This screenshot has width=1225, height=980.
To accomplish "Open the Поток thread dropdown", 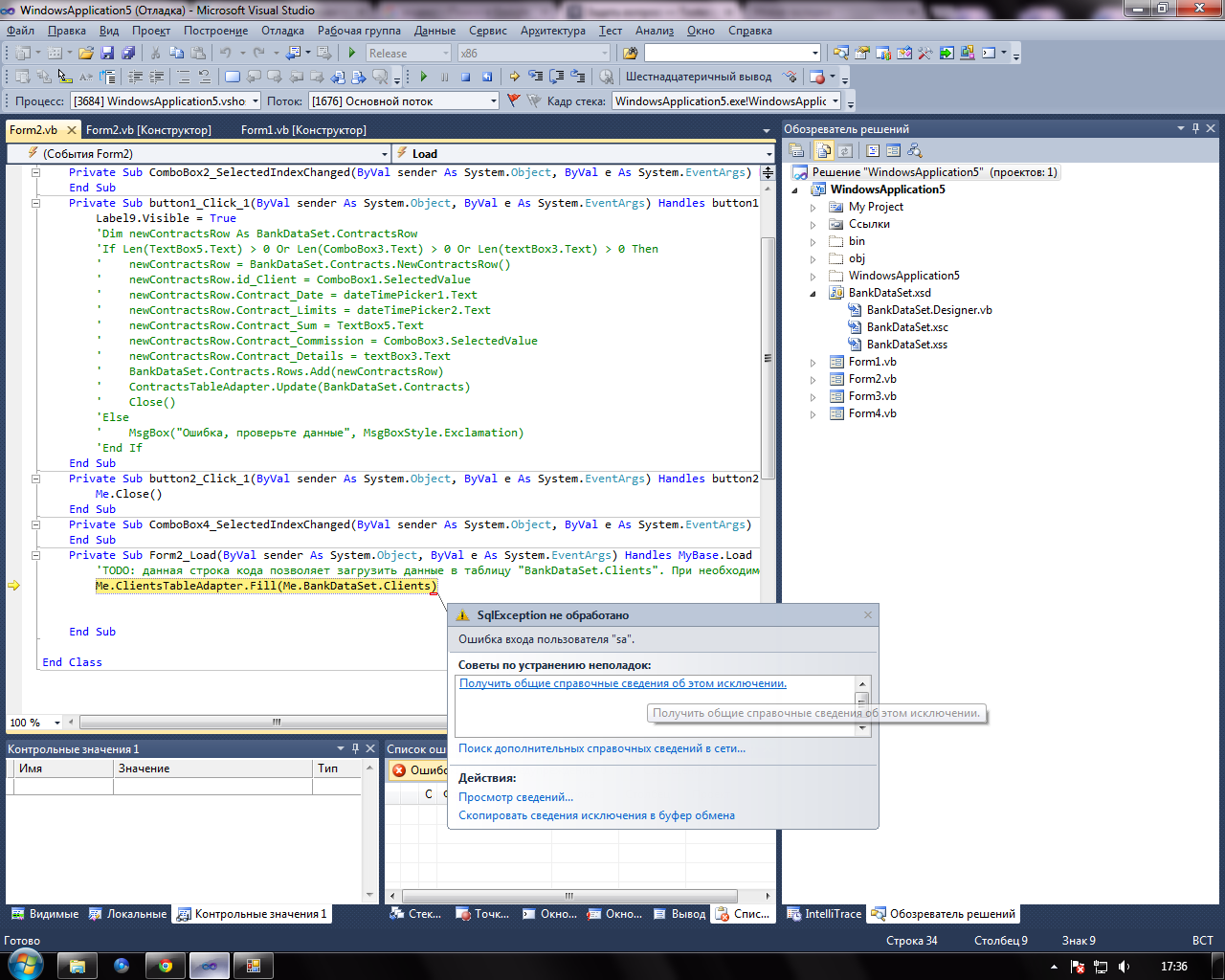I will pos(494,100).
